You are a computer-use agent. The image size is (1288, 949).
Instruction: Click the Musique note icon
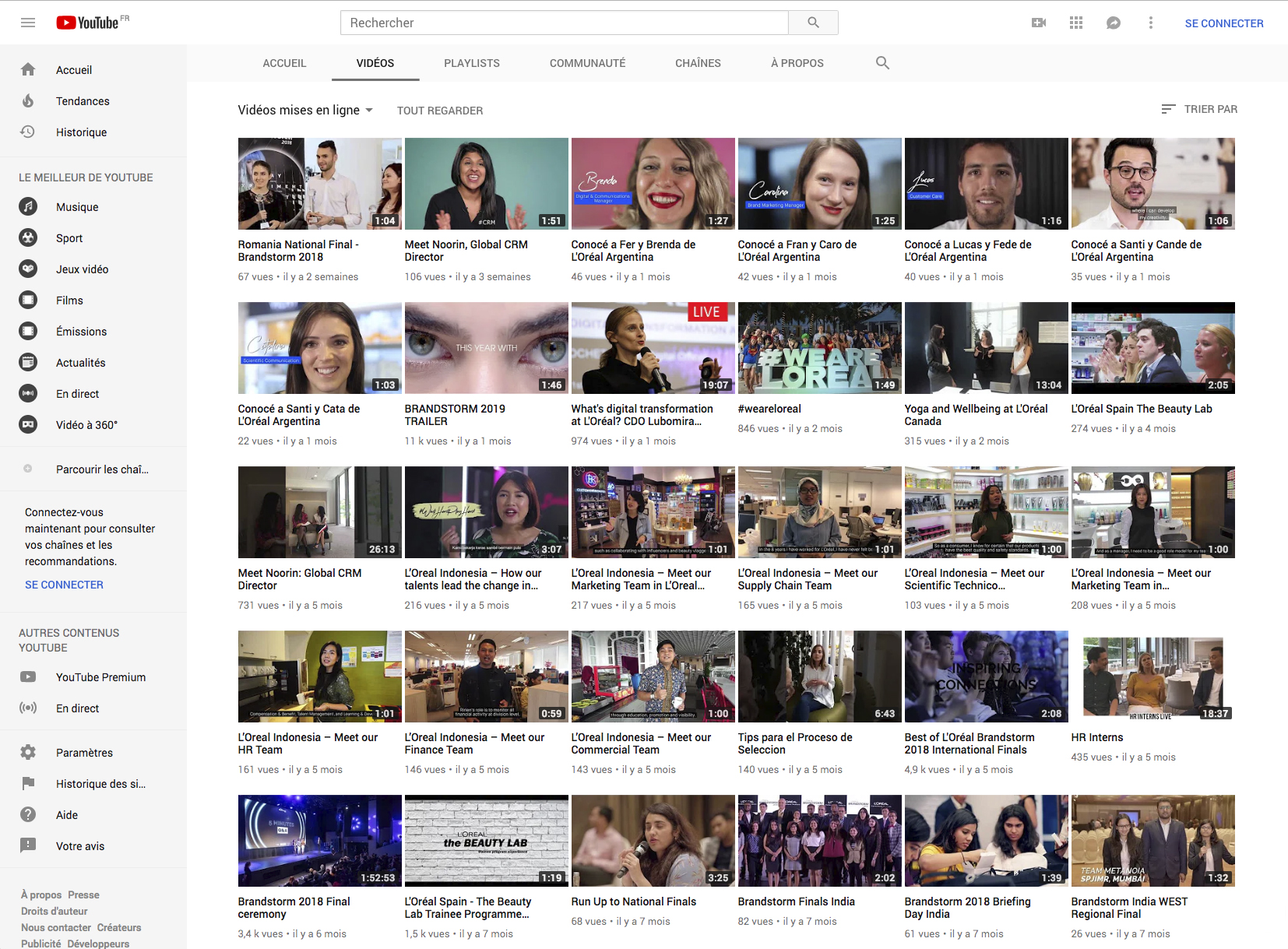click(x=28, y=206)
